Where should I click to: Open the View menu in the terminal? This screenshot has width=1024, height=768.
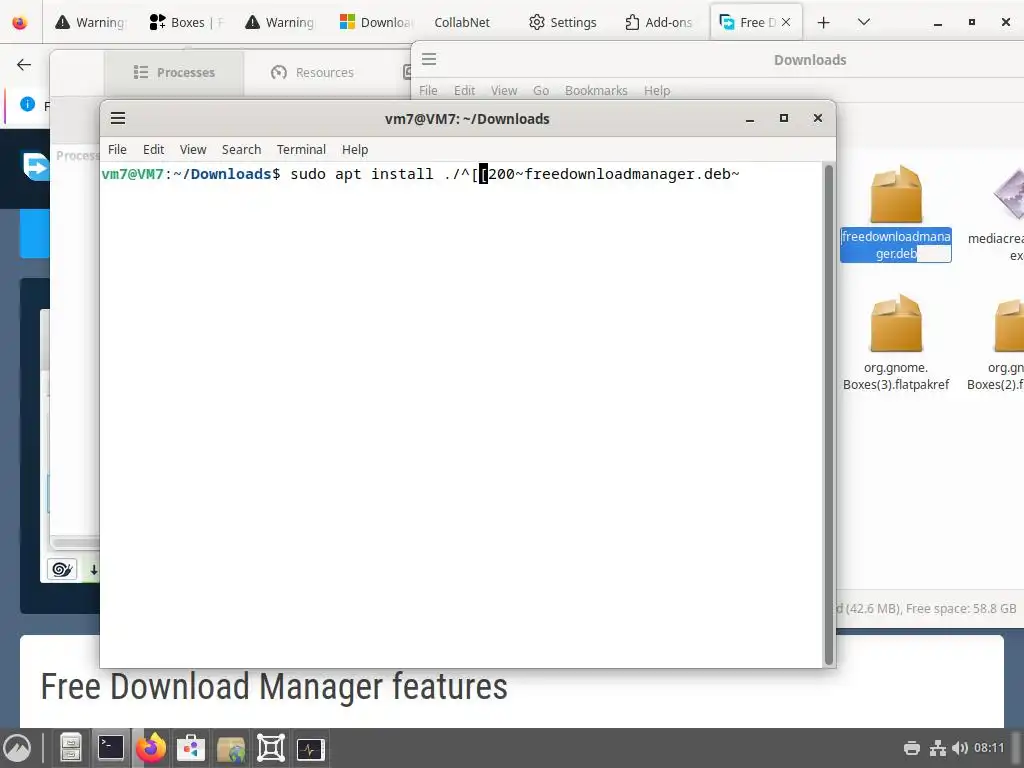coord(193,150)
